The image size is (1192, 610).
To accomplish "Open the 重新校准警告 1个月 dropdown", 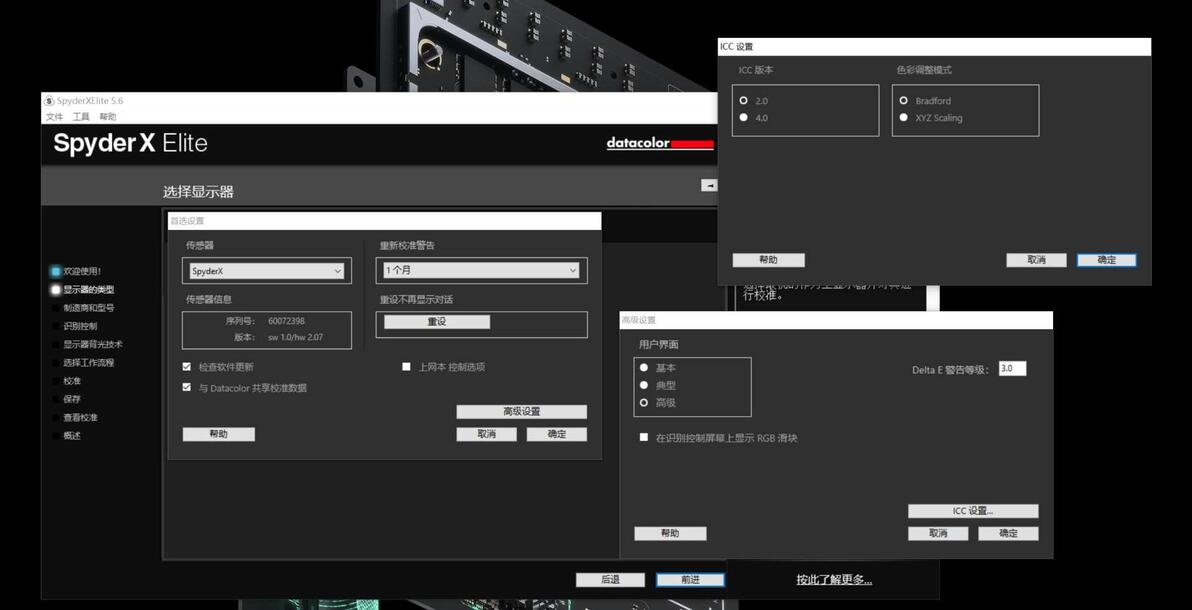I will pyautogui.click(x=481, y=270).
